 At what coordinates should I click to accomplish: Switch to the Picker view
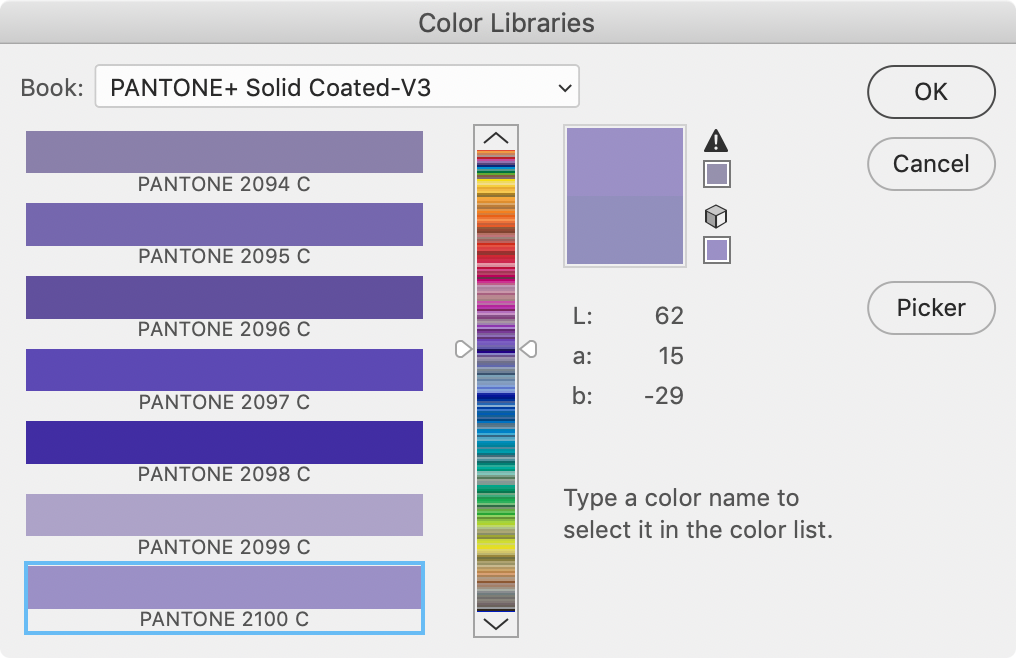click(930, 308)
